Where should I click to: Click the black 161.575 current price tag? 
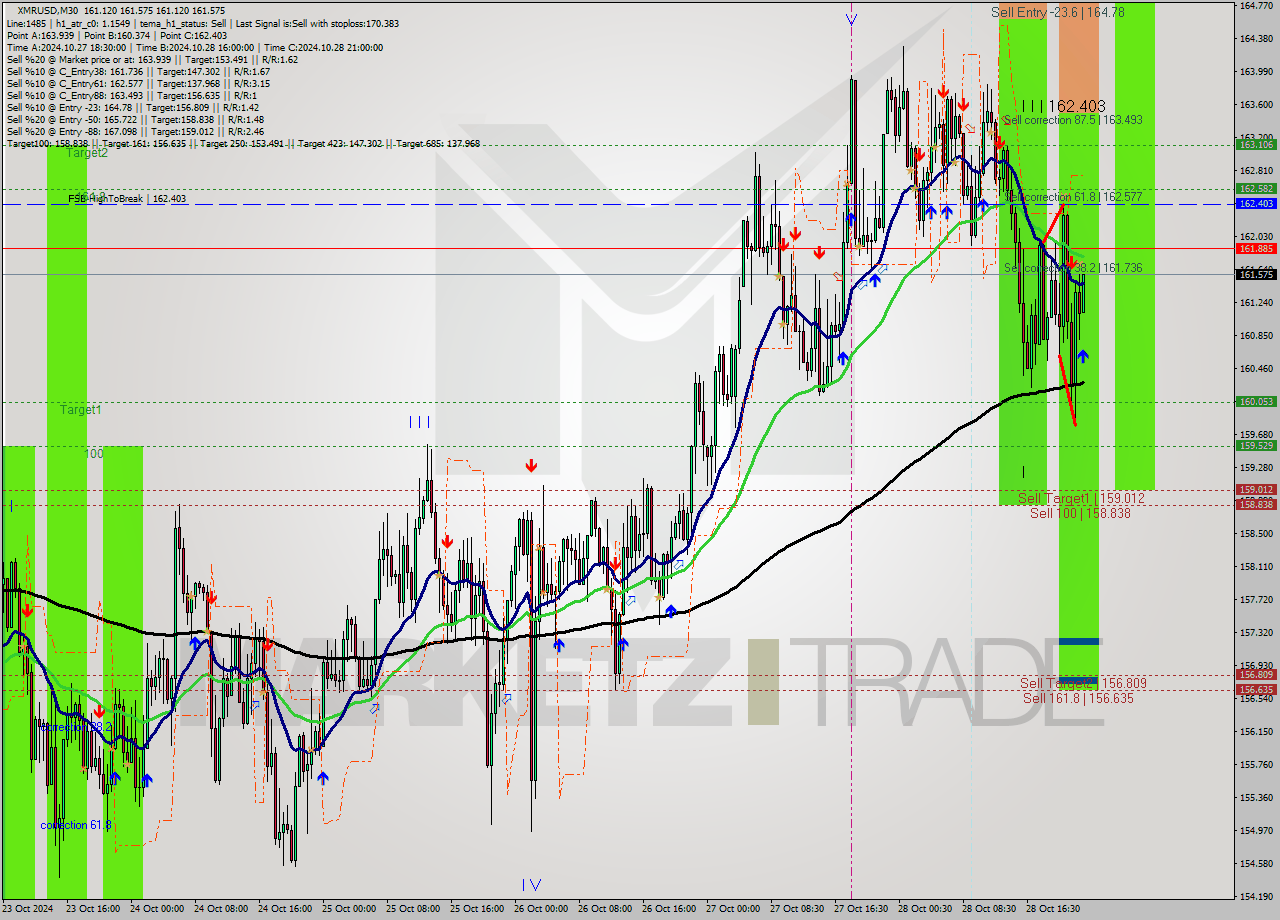click(1256, 274)
